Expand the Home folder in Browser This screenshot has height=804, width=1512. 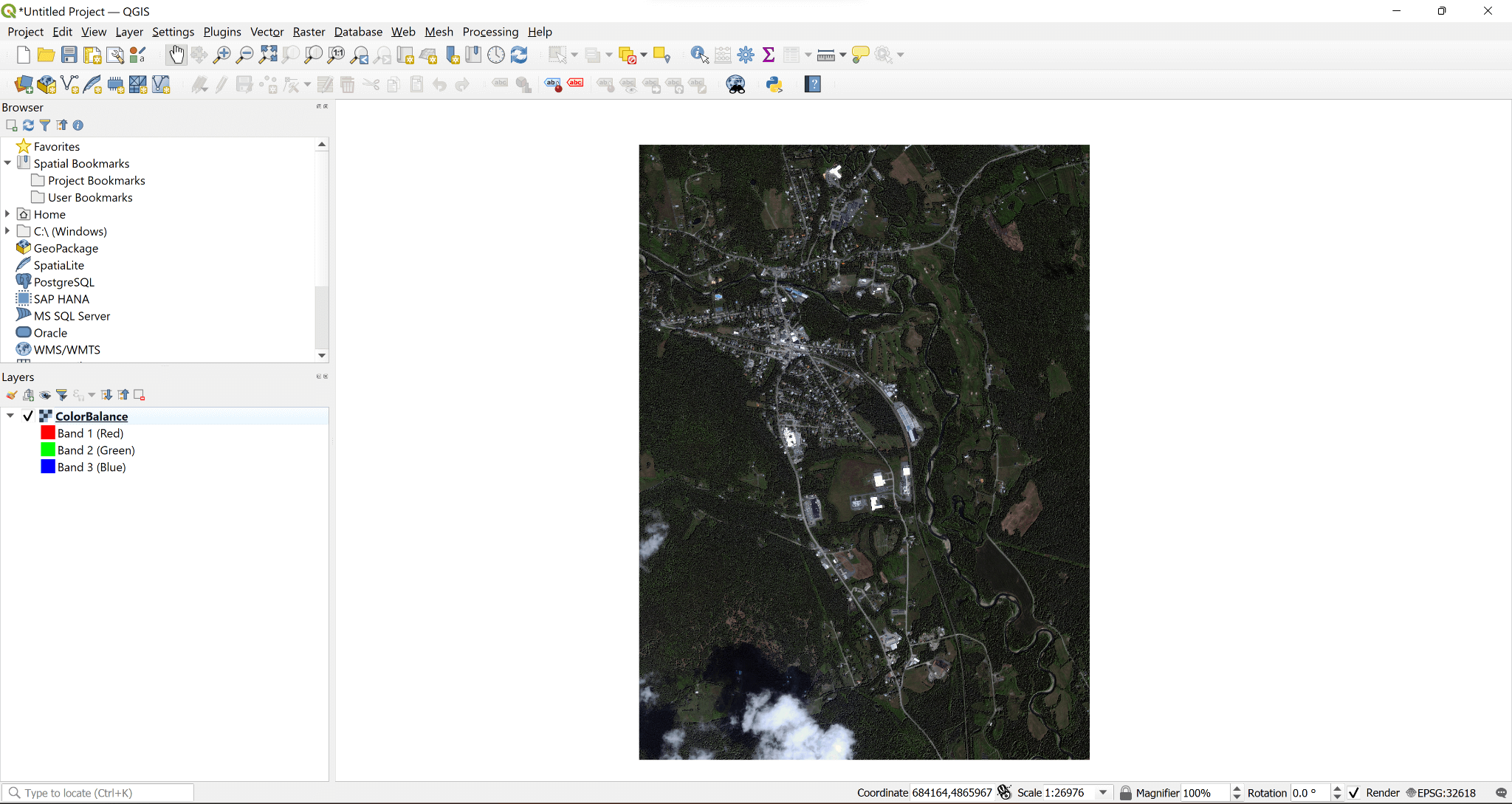(x=7, y=214)
